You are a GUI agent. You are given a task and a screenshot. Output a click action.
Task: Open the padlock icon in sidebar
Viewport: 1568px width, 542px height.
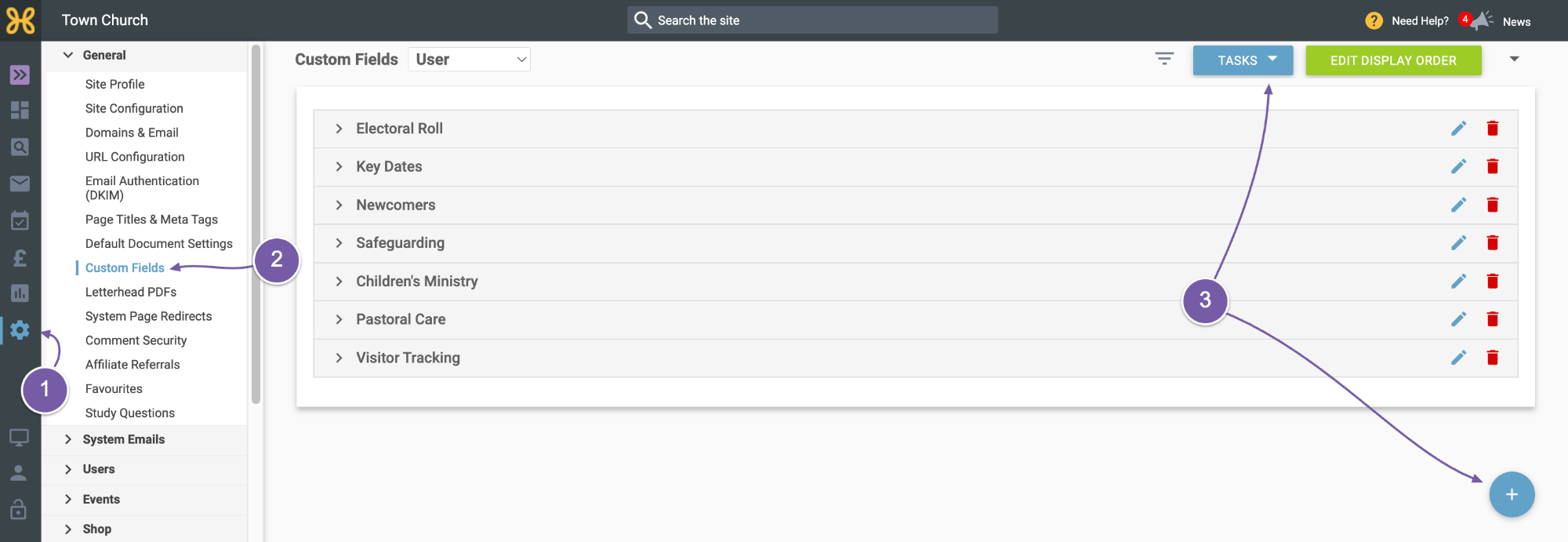coord(19,509)
